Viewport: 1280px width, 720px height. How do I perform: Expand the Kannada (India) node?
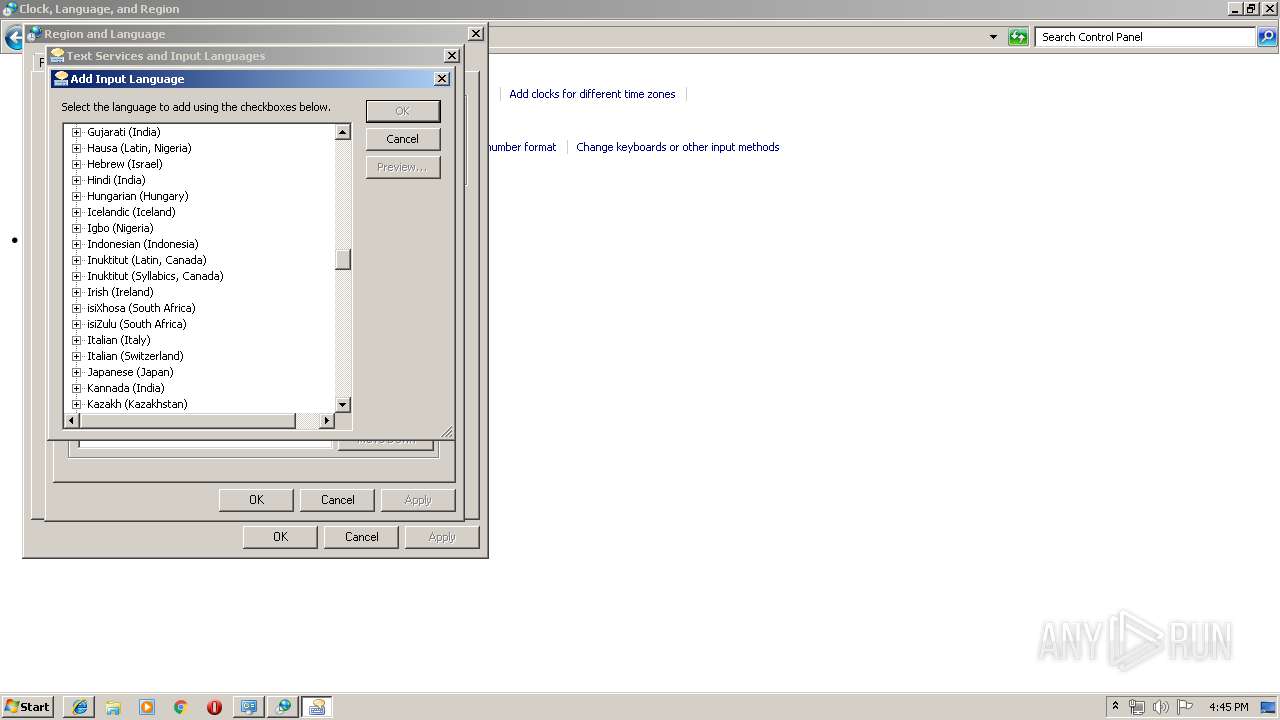coord(76,388)
